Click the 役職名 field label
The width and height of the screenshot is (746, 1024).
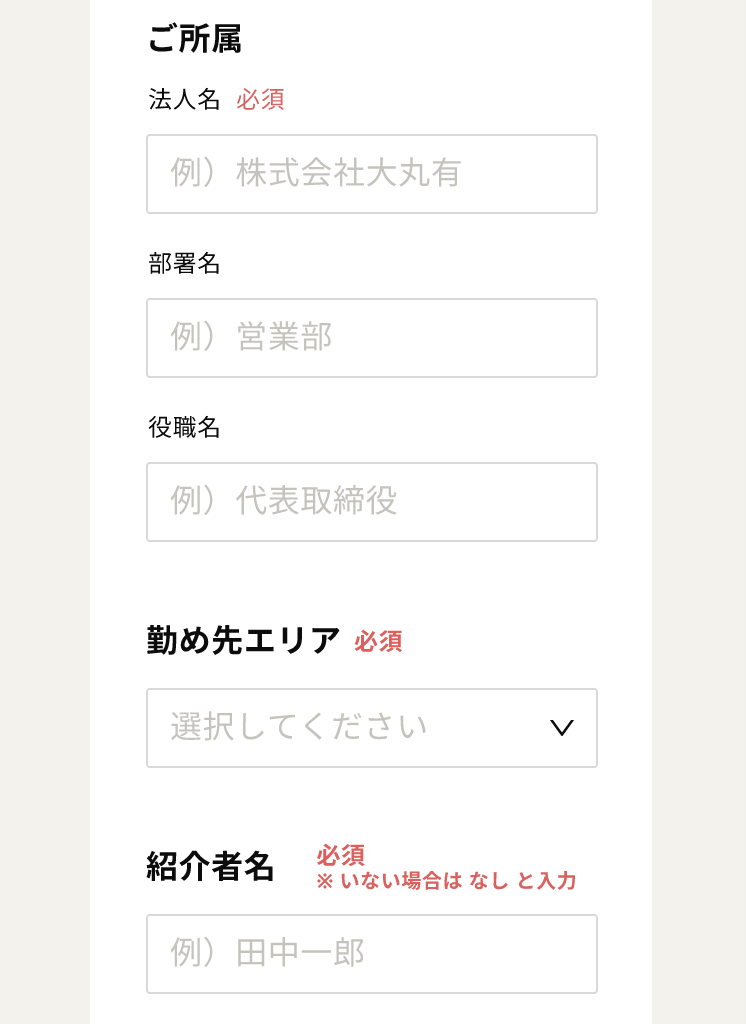tap(184, 428)
